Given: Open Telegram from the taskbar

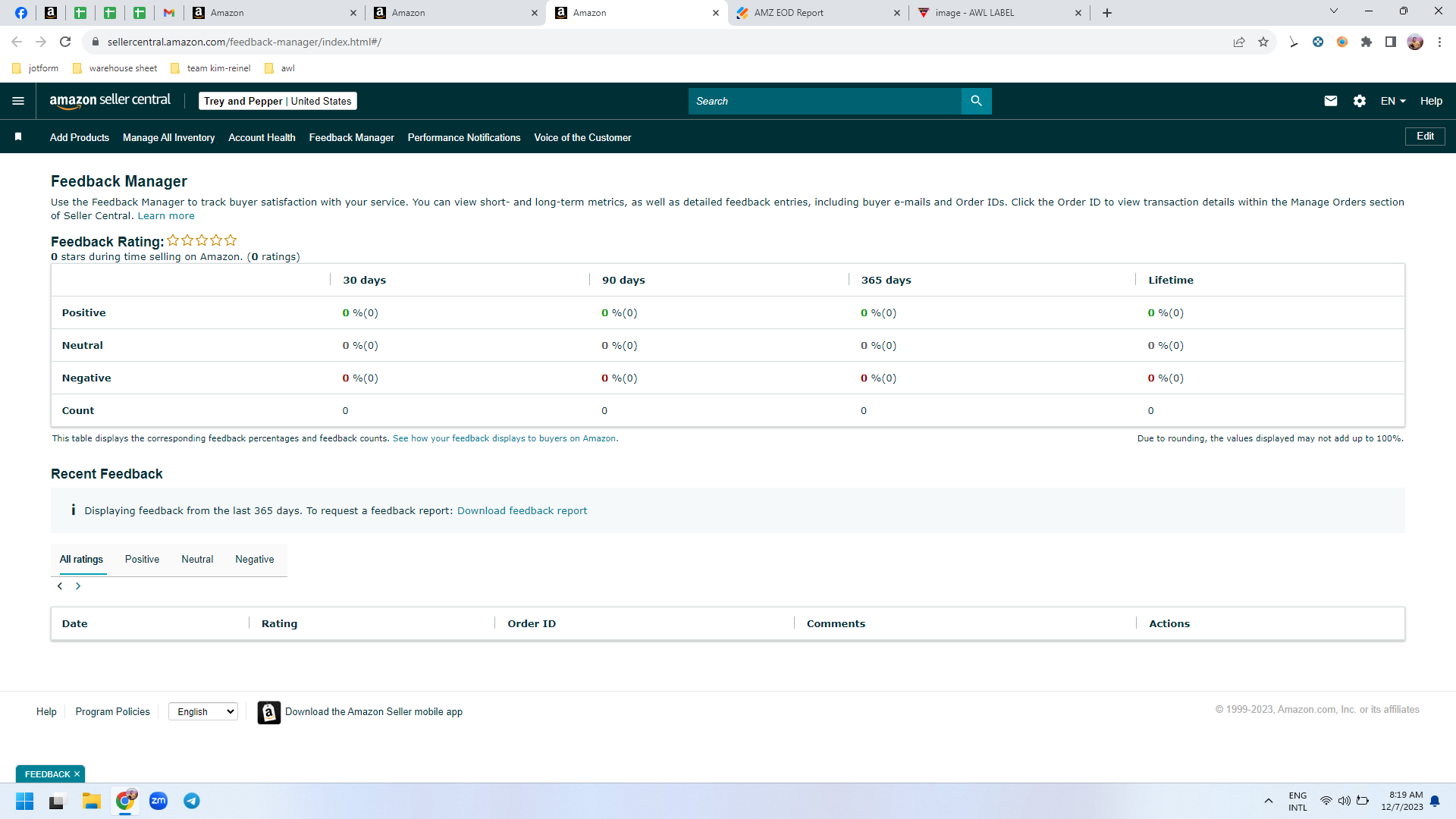Looking at the screenshot, I should [x=192, y=801].
